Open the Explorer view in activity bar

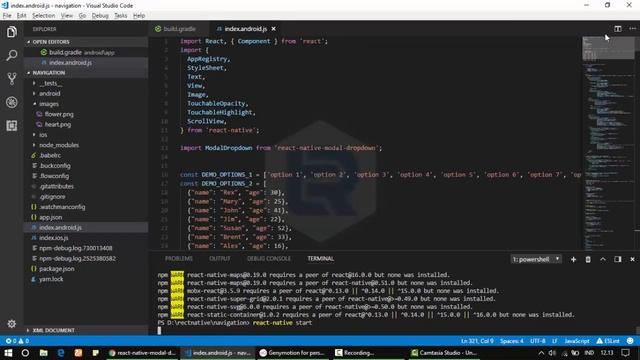(x=11, y=31)
